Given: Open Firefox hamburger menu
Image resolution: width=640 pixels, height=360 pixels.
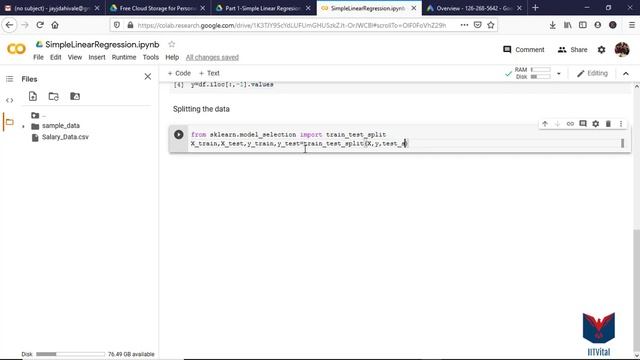Looking at the screenshot, I should 631,25.
